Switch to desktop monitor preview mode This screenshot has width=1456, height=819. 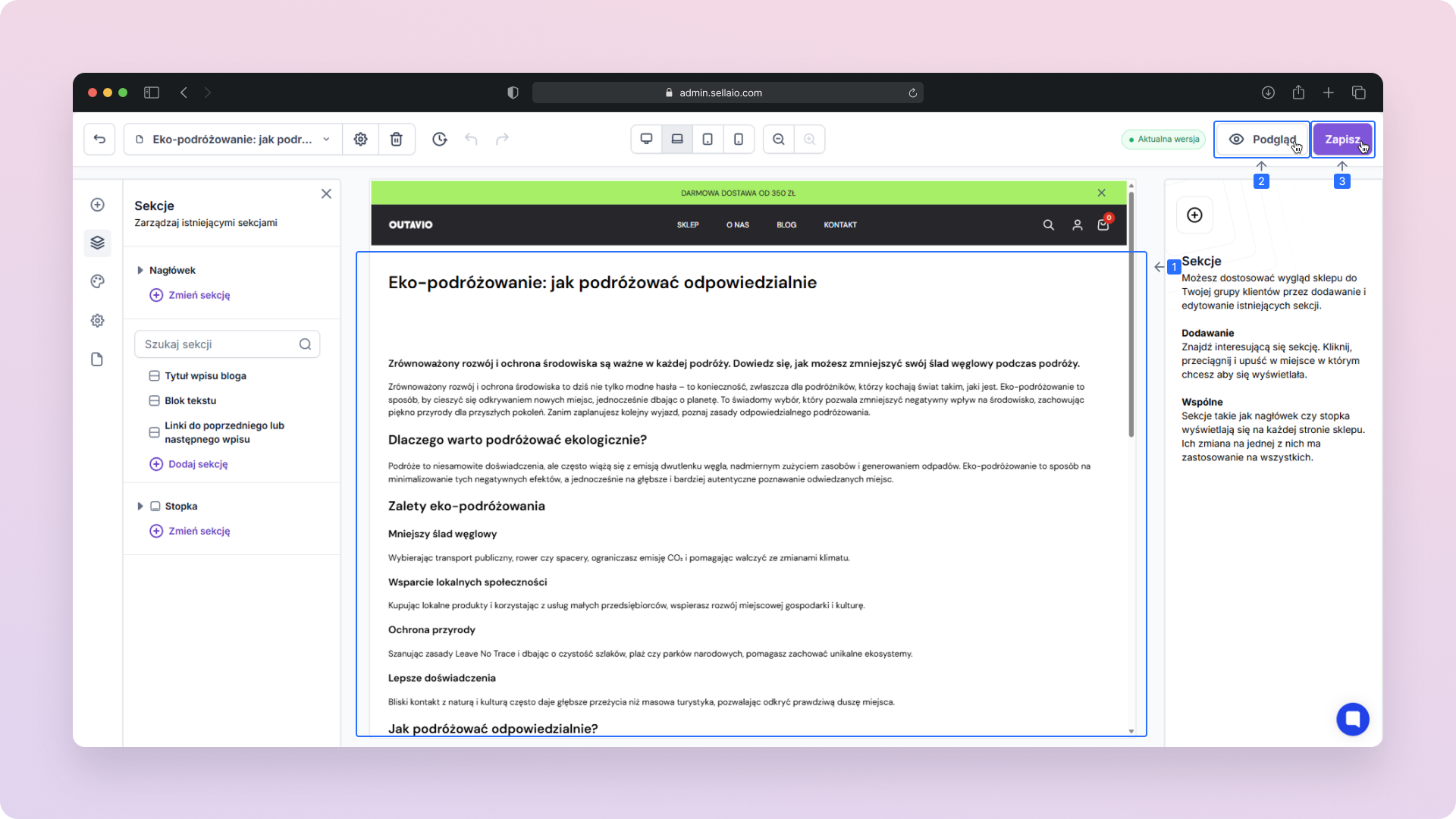[646, 140]
